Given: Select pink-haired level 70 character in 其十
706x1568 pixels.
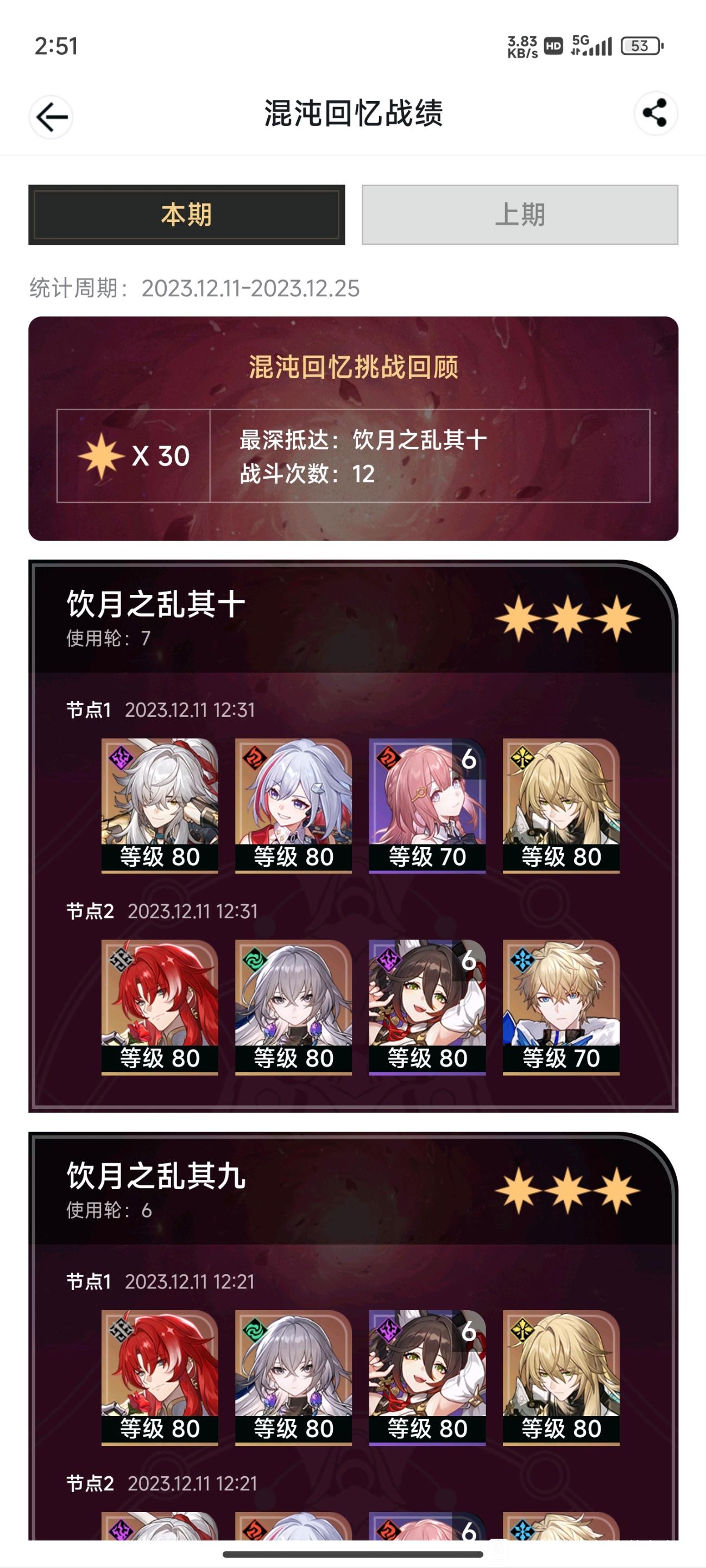Looking at the screenshot, I should tap(427, 806).
